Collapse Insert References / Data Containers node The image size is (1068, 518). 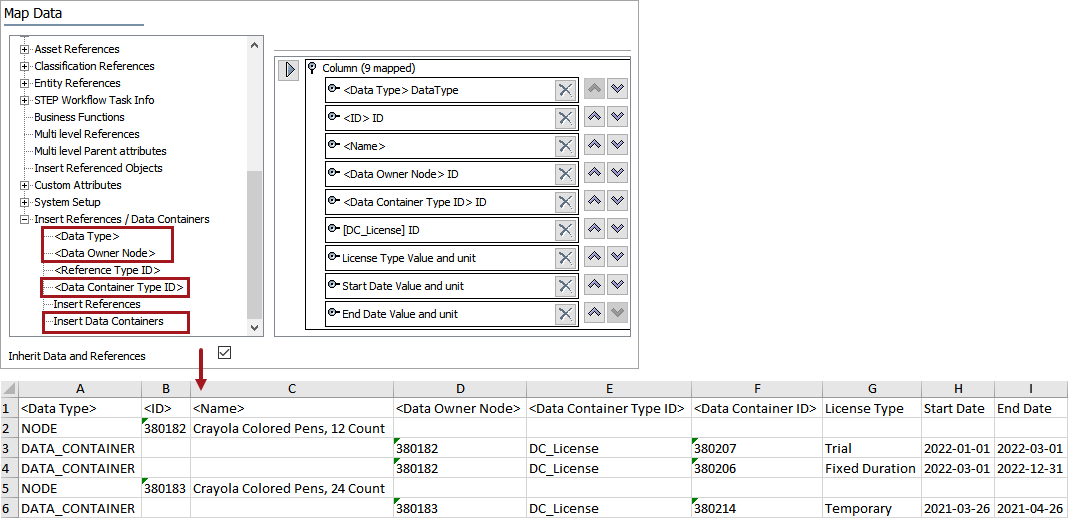coord(25,219)
